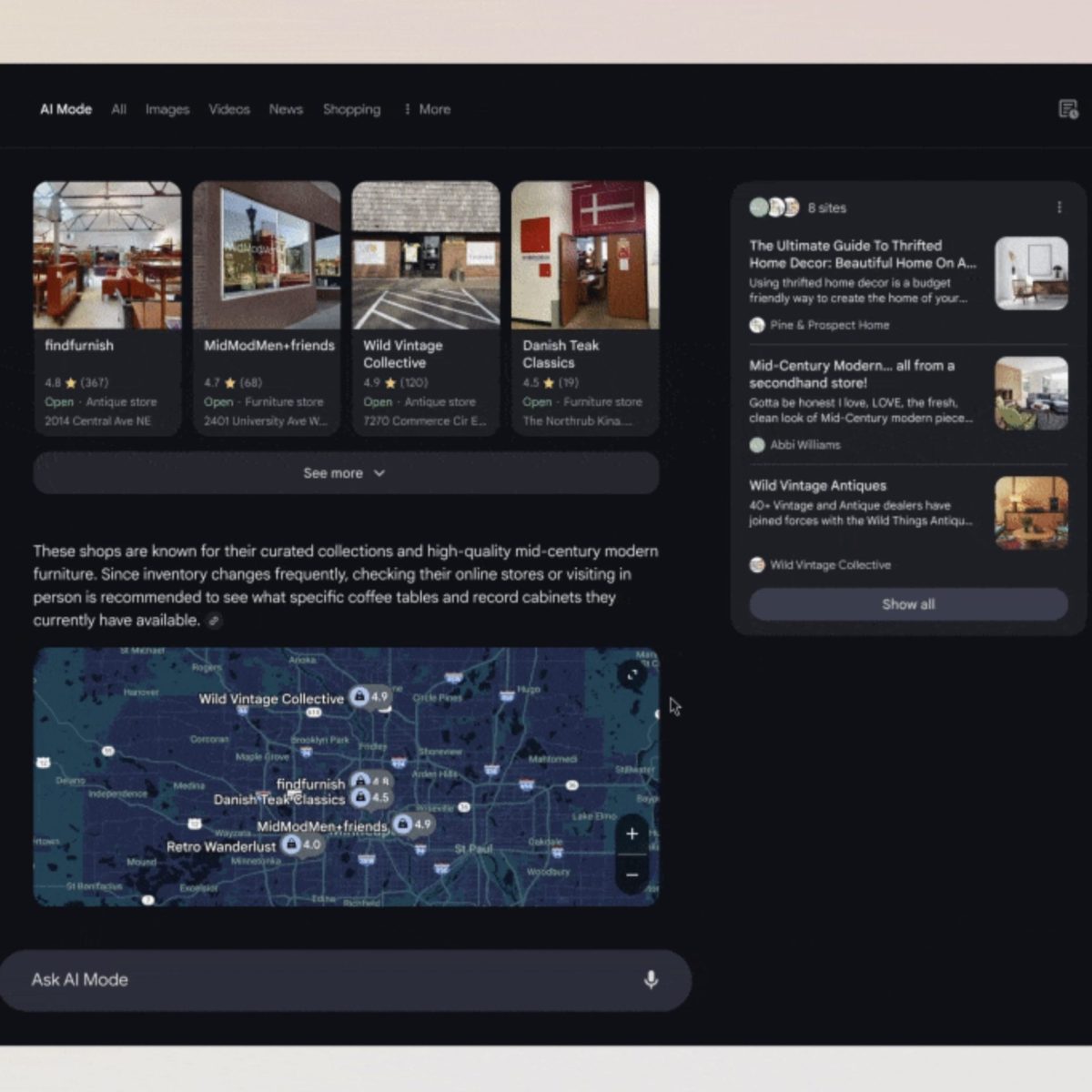Open the Mid-Century Modern secondhand store article
Viewport: 1092px width, 1092px height.
(x=852, y=374)
